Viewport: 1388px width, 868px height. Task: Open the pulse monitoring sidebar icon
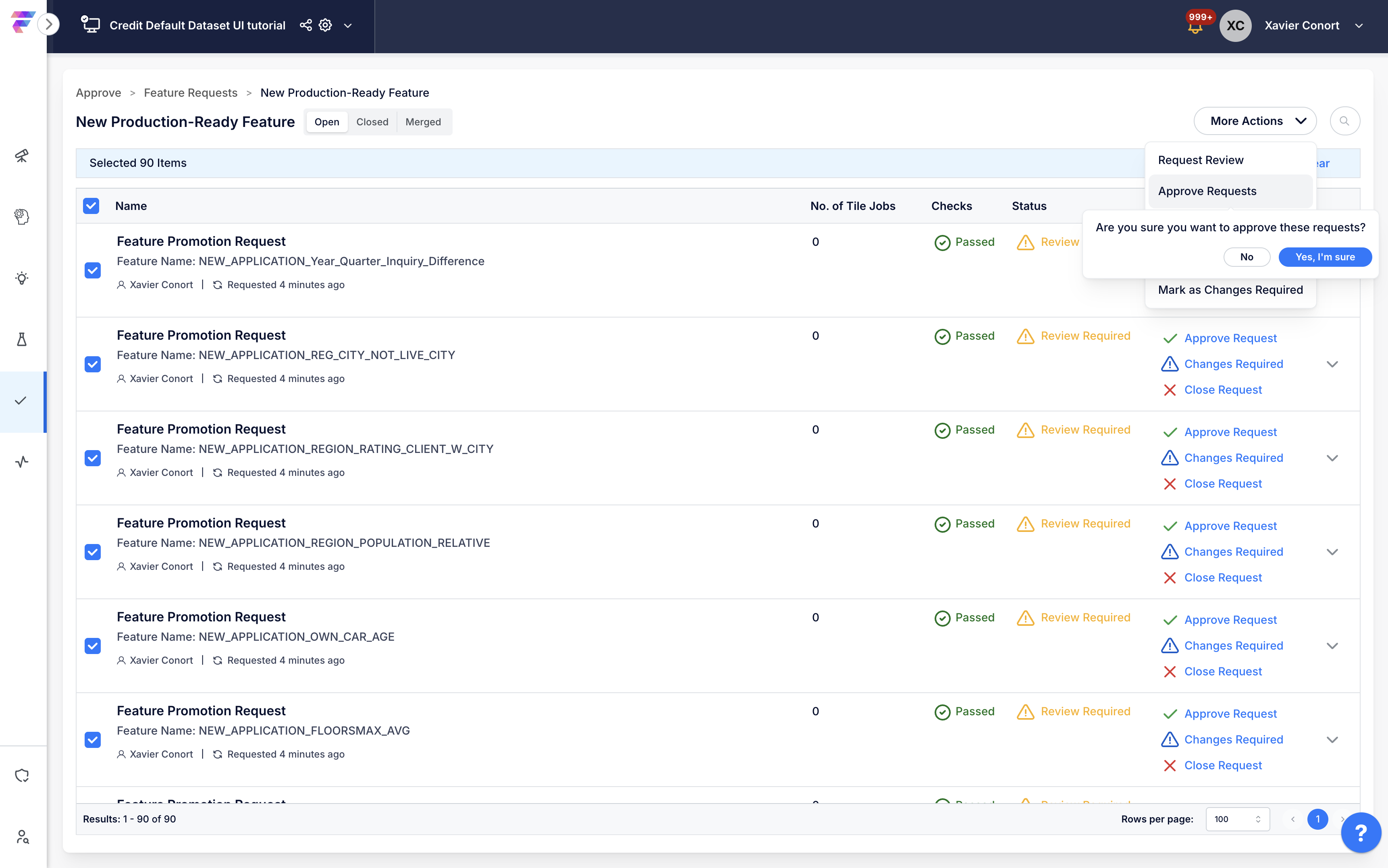[x=22, y=462]
